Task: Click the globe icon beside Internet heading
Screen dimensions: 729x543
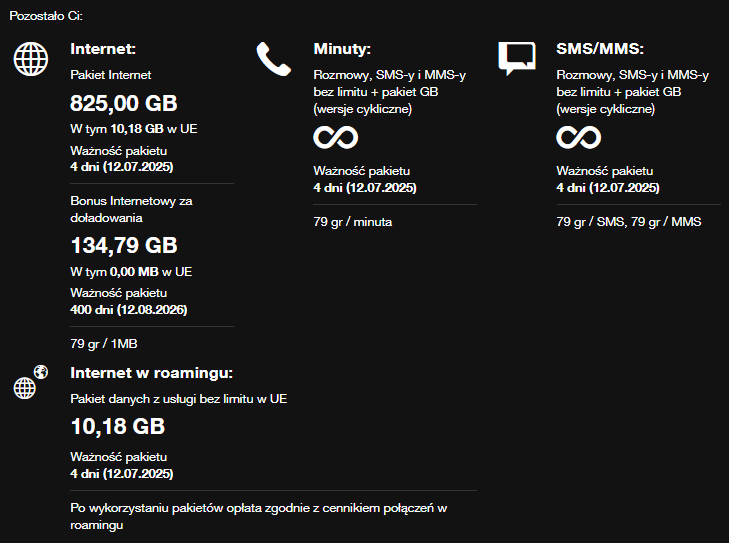Action: click(30, 59)
